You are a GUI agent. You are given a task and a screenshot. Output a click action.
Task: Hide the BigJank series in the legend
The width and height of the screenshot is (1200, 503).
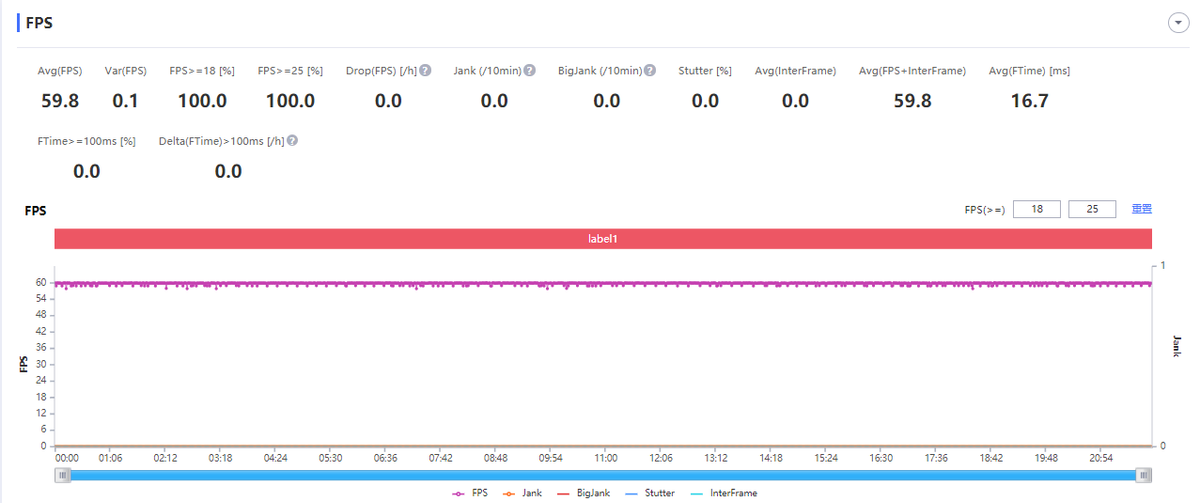click(588, 493)
